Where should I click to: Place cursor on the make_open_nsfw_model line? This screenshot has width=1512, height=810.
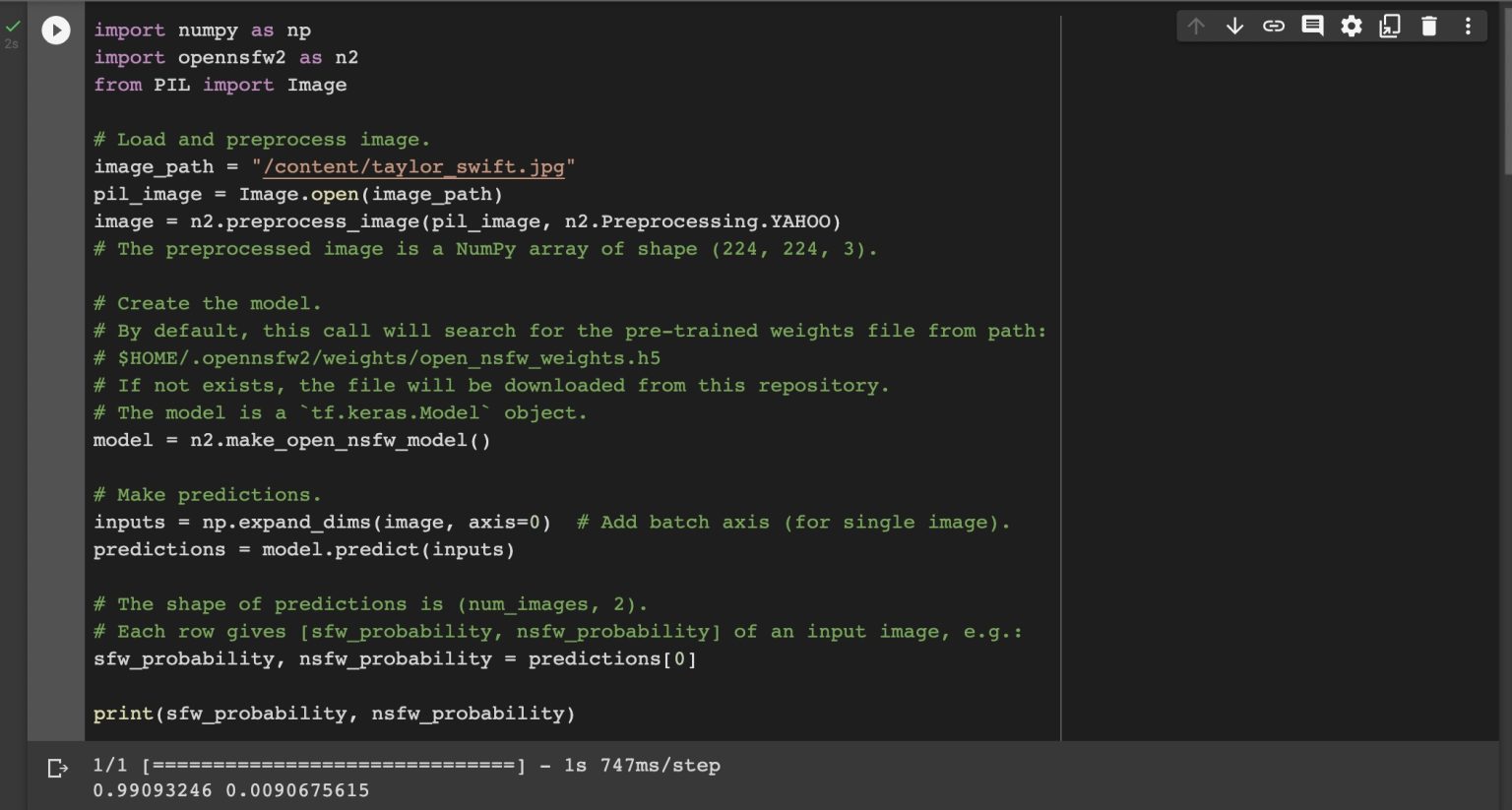click(x=291, y=440)
